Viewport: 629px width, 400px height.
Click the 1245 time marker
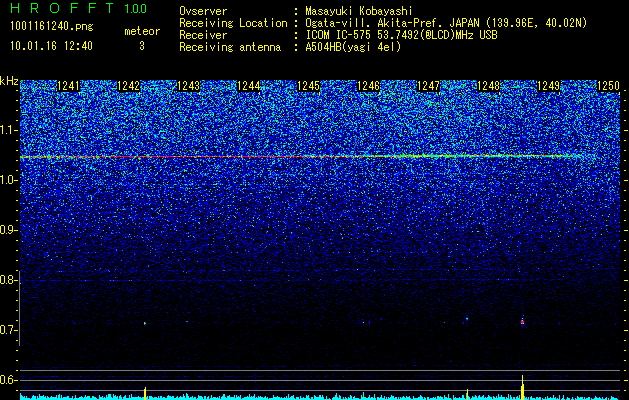[308, 86]
